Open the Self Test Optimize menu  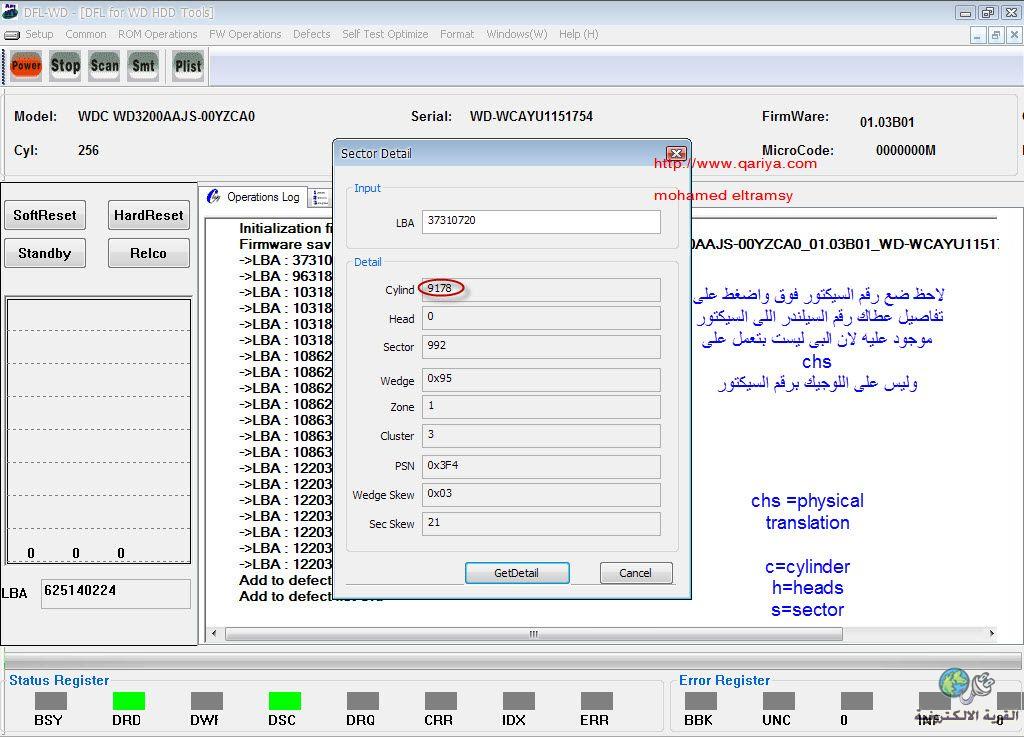385,34
